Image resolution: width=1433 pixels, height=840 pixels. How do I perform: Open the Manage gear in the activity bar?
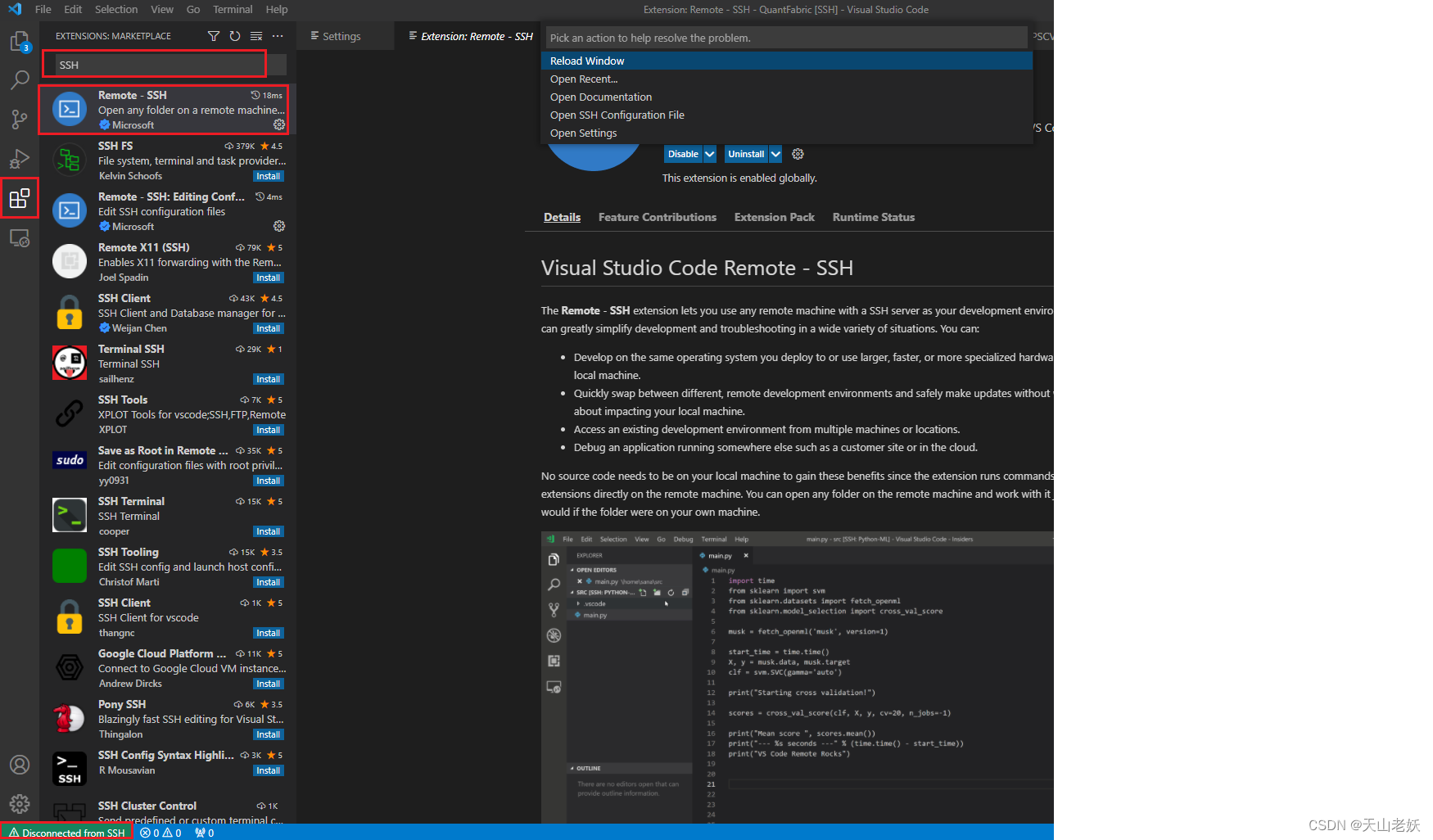(x=20, y=804)
